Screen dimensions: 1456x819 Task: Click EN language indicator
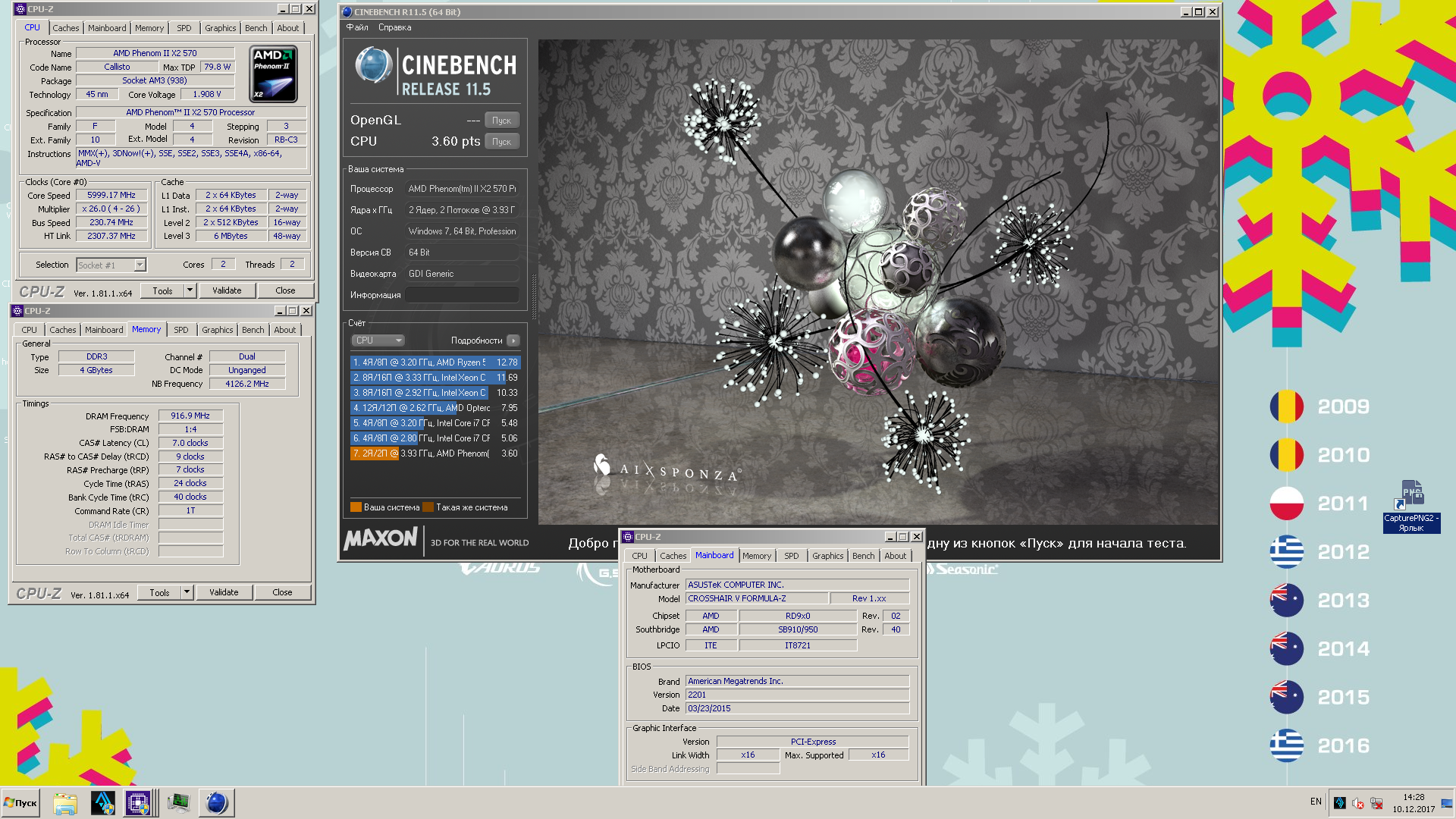(1316, 802)
